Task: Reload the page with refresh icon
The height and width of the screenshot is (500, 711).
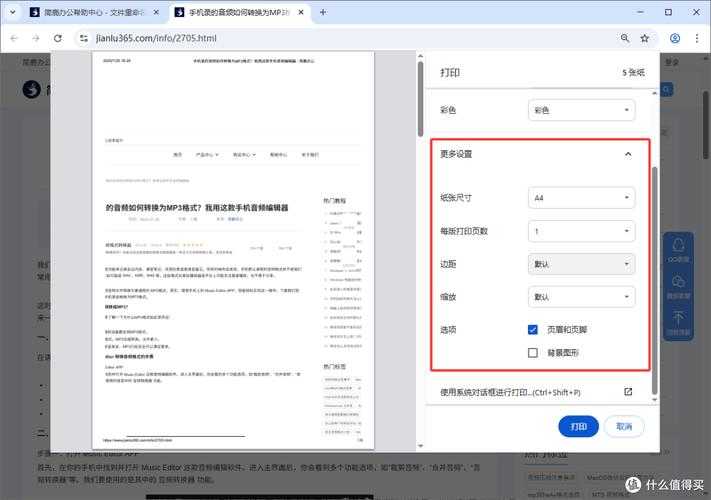Action: click(x=58, y=39)
